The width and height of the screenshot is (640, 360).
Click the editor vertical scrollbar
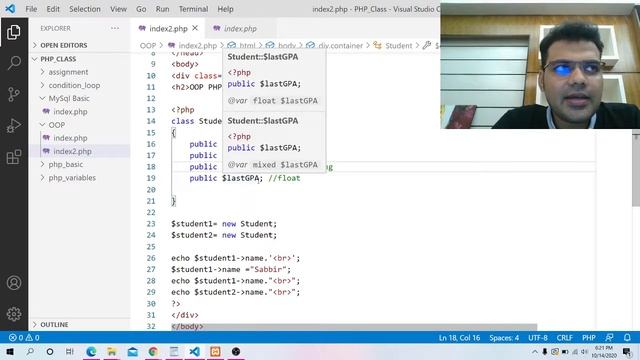pos(636,171)
